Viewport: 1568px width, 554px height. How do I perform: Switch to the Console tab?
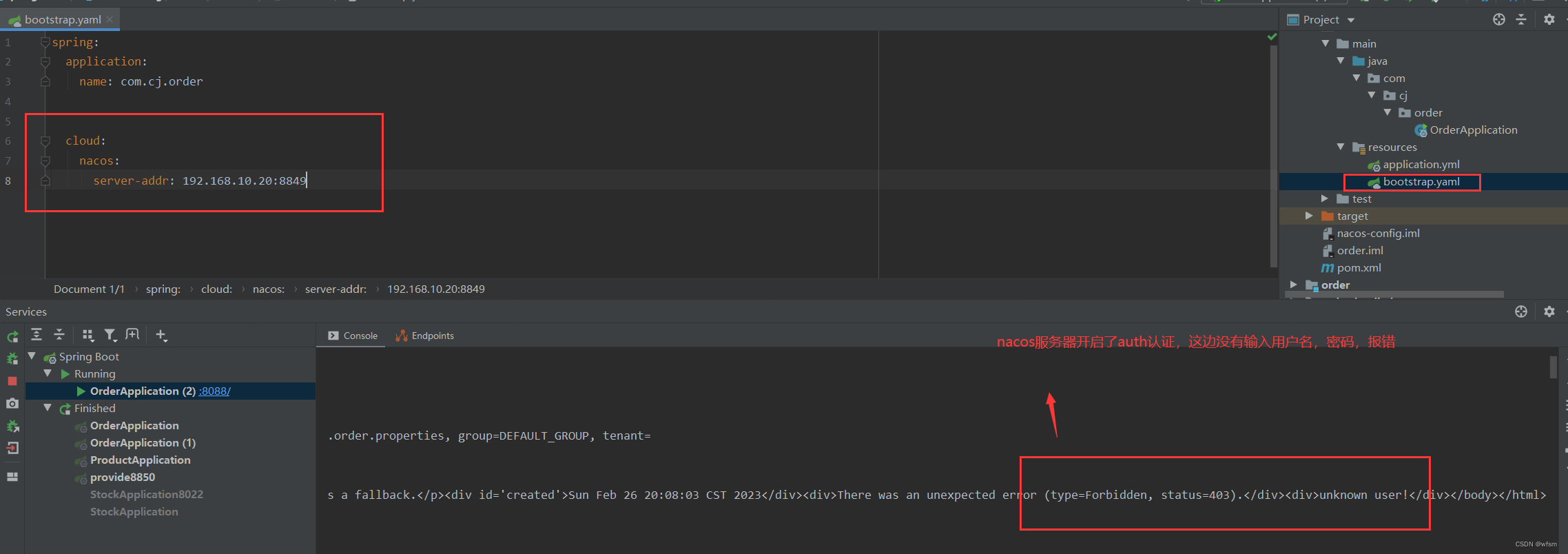pos(353,336)
